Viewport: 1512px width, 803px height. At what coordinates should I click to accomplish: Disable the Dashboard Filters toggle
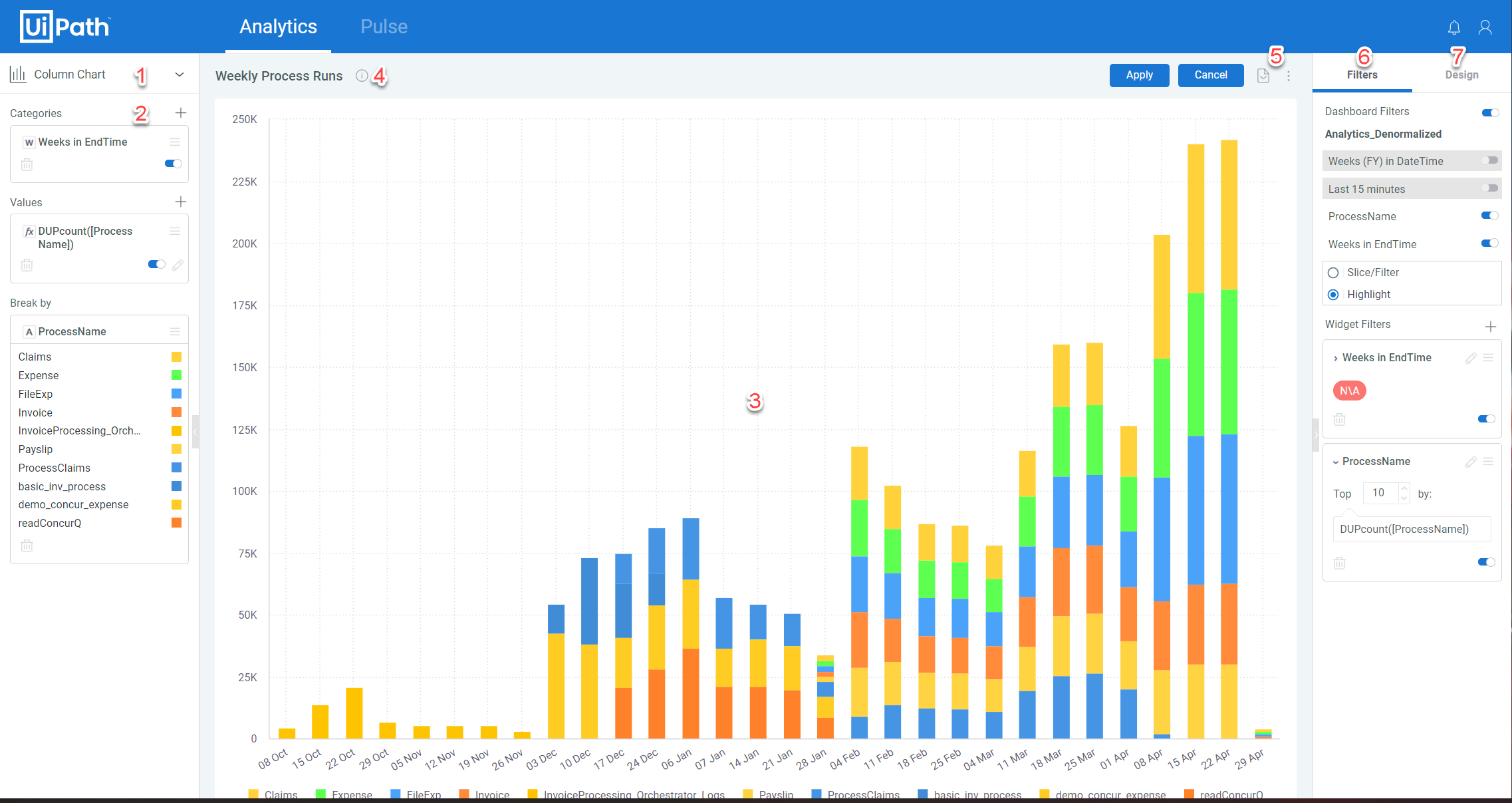[x=1489, y=112]
